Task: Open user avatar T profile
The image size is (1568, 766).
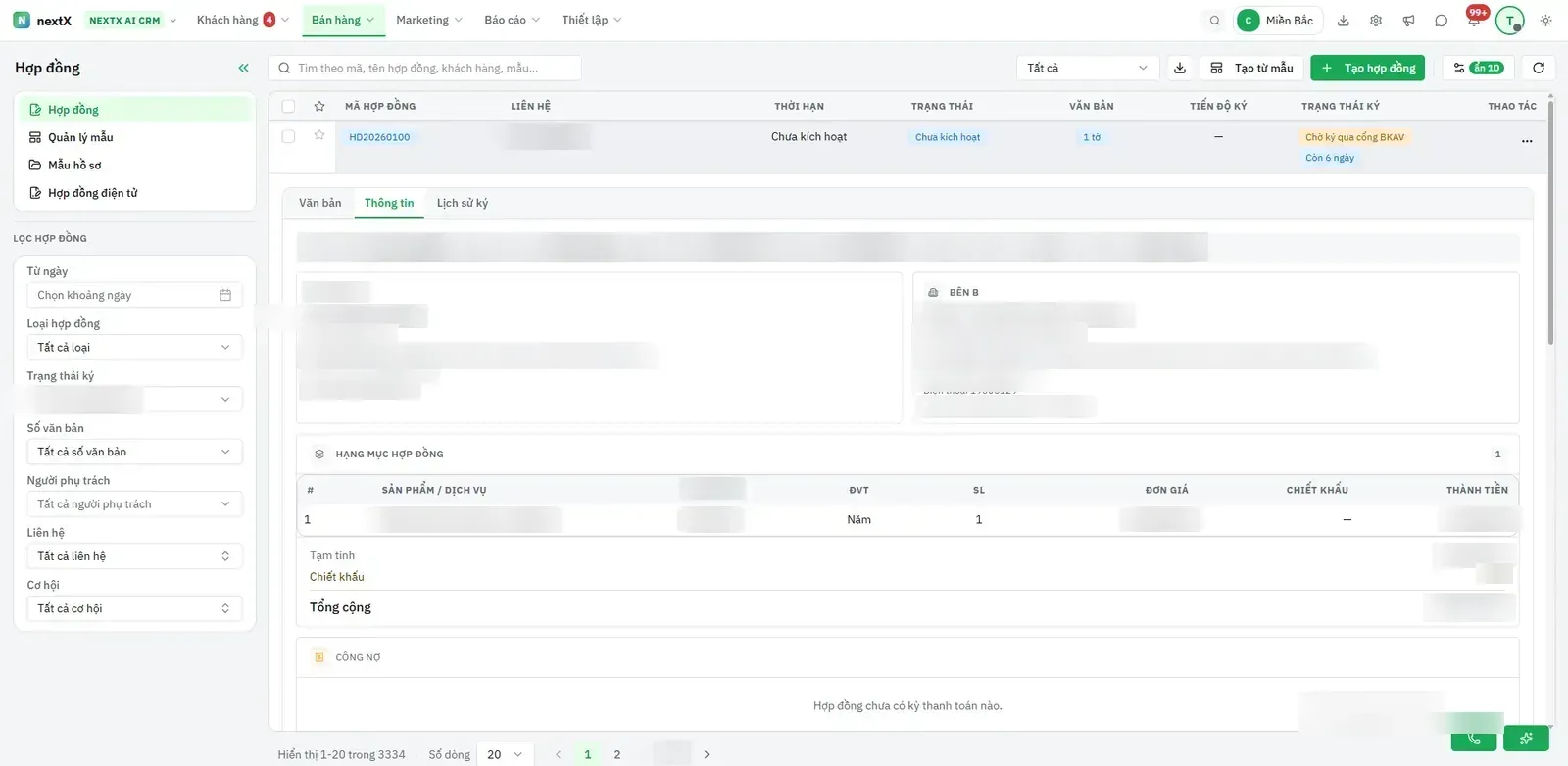Action: (x=1510, y=21)
